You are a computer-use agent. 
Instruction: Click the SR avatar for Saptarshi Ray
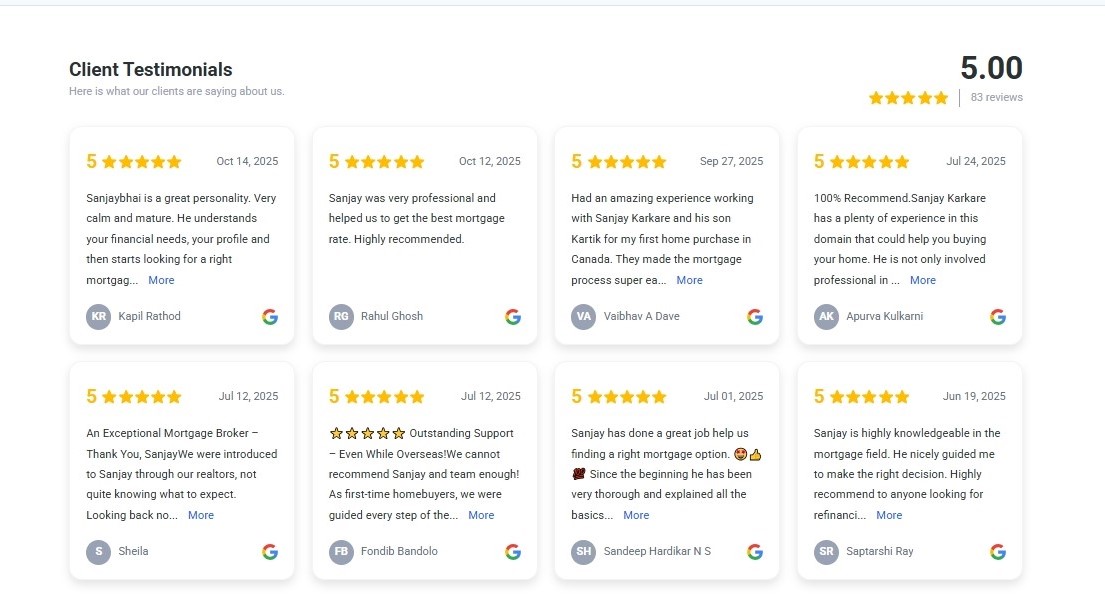pyautogui.click(x=826, y=552)
